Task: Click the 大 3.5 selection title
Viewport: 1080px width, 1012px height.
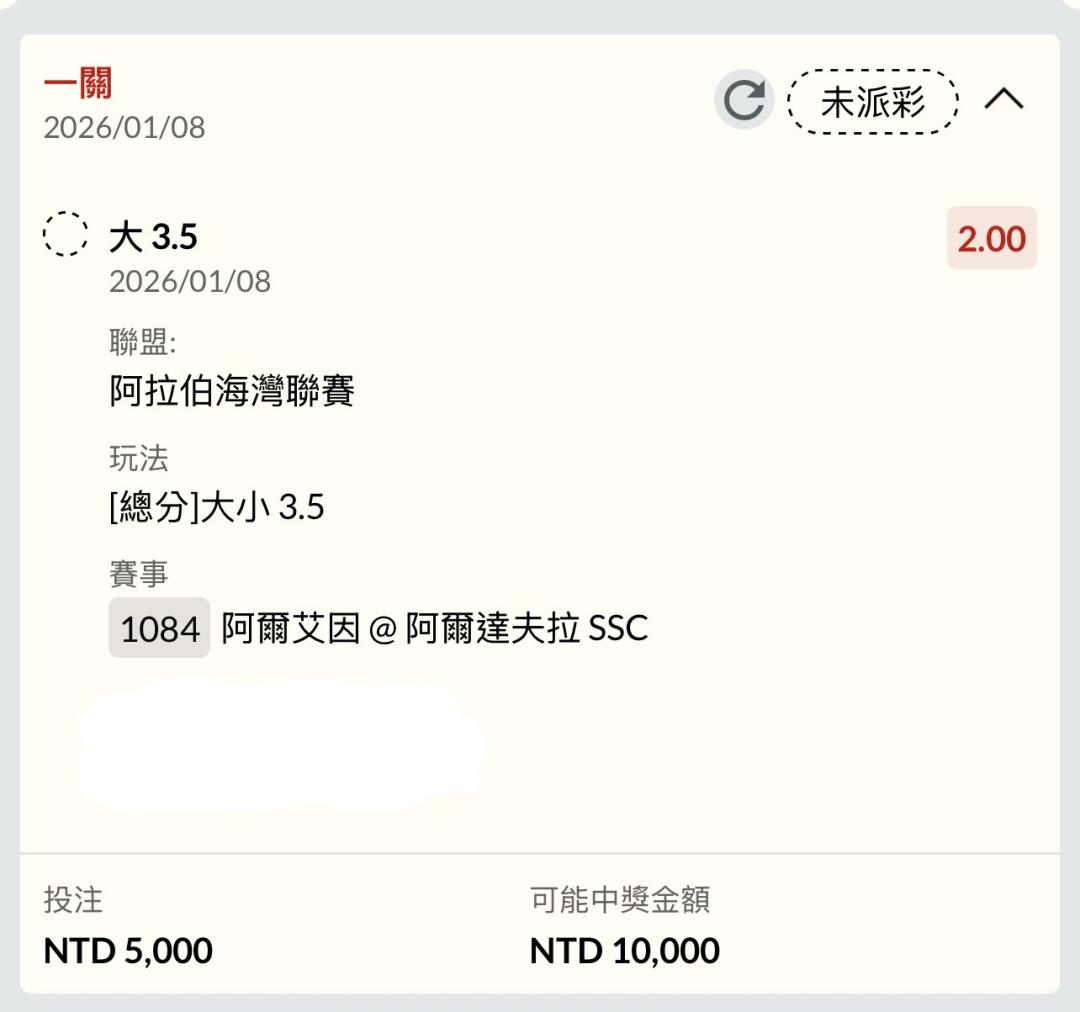Action: click(x=153, y=237)
